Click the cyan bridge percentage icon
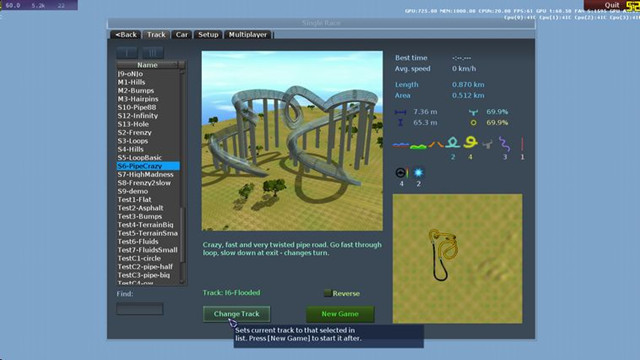Screen dimensions: 640x360 473,112
